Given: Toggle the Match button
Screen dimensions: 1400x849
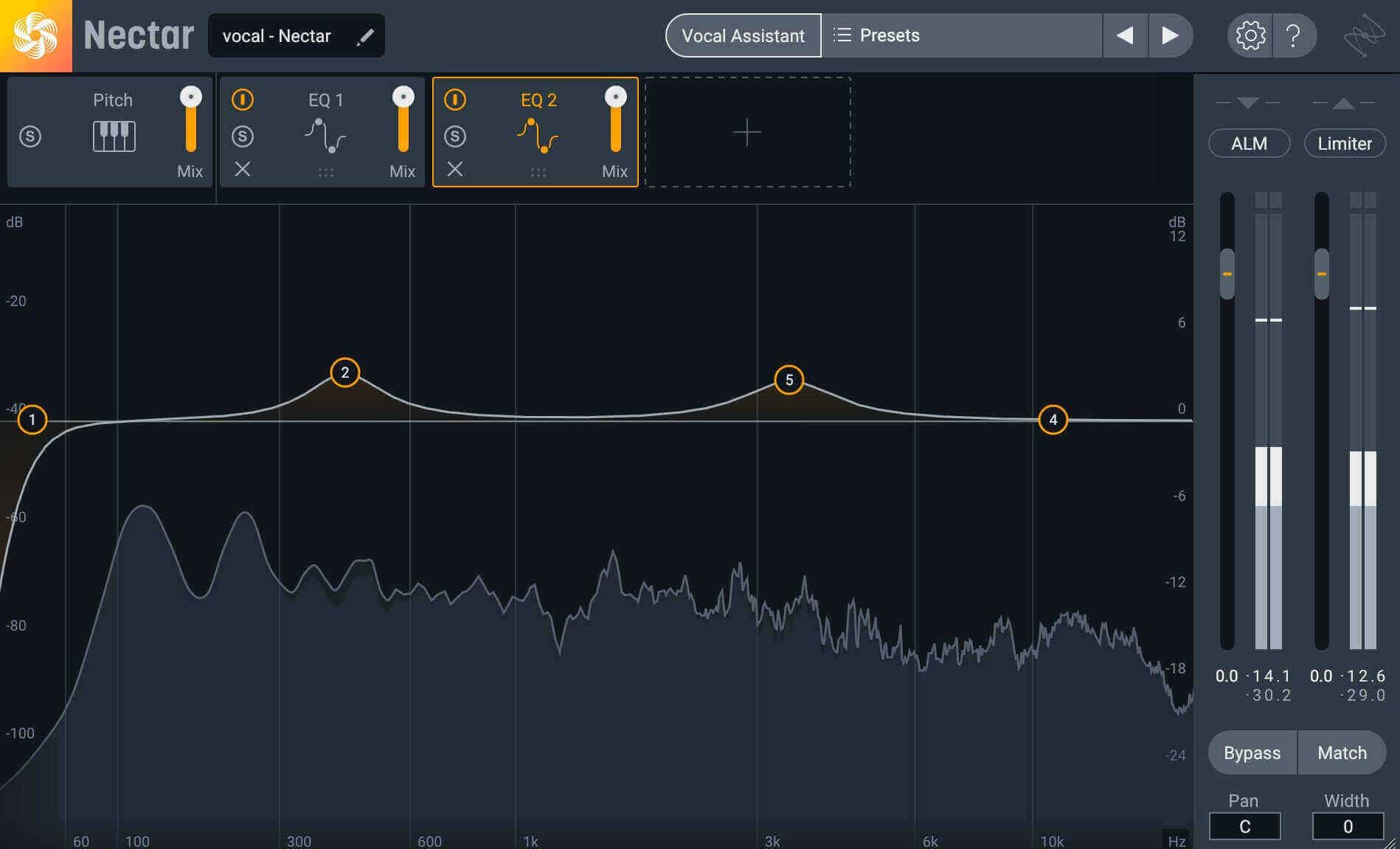Looking at the screenshot, I should pyautogui.click(x=1342, y=752).
